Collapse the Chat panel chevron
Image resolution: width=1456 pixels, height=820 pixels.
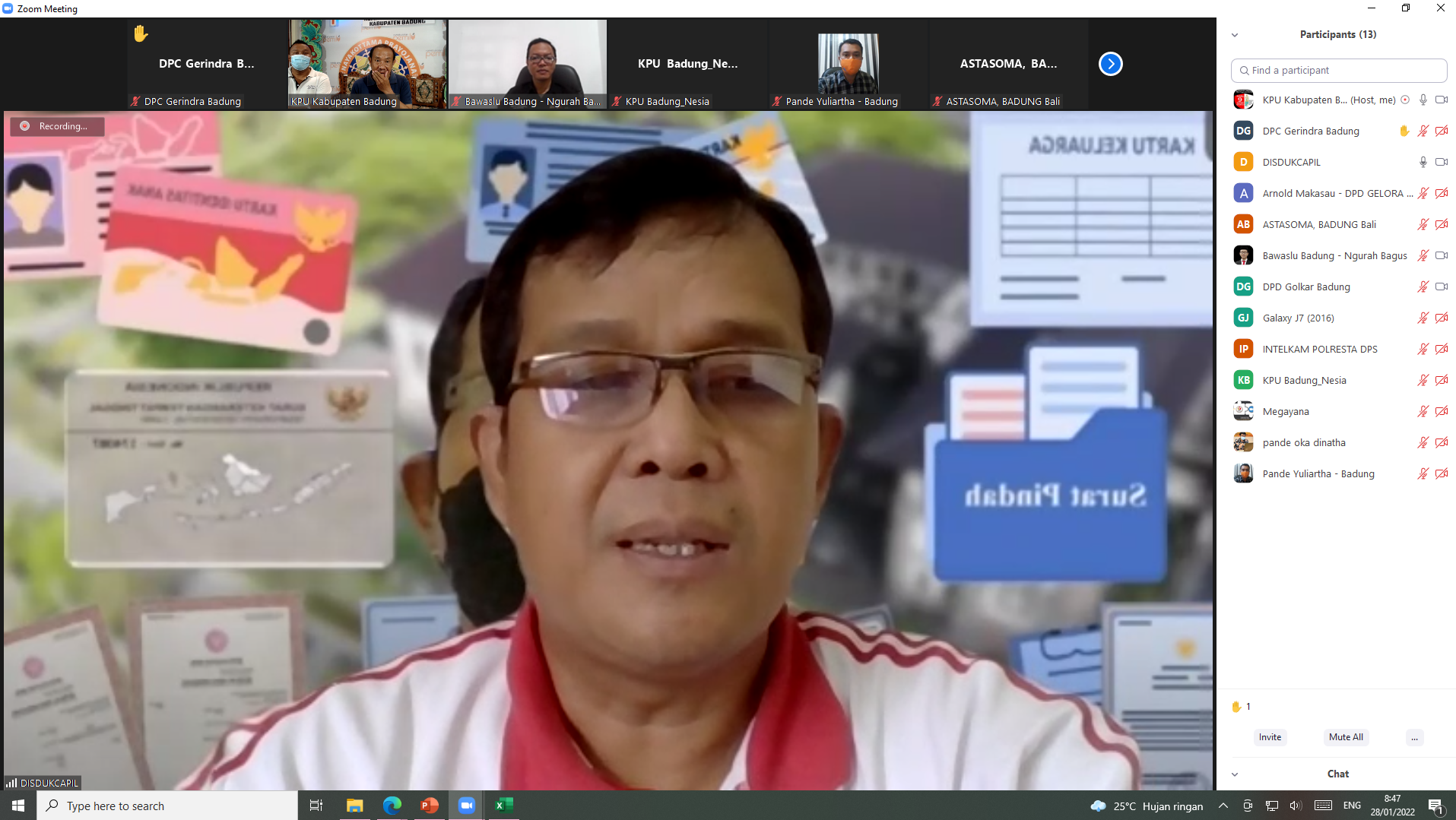[x=1235, y=774]
